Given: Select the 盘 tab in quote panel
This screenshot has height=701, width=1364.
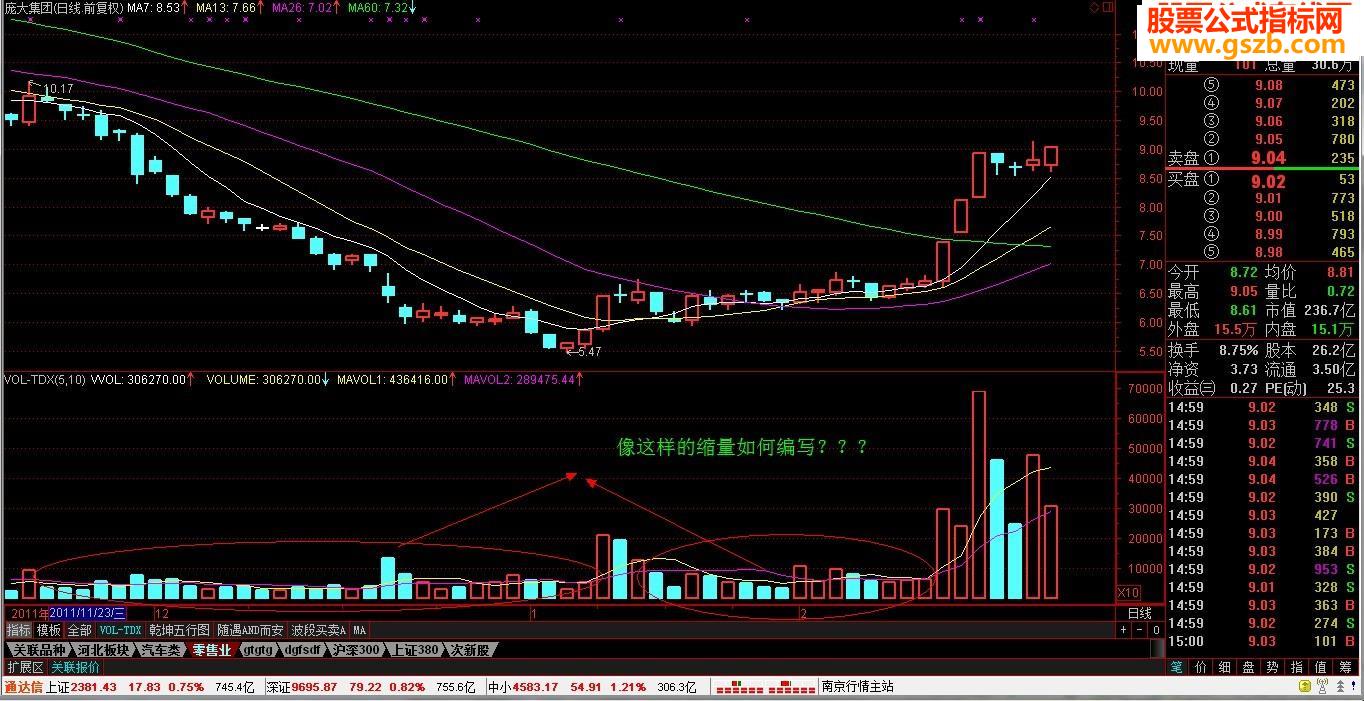Looking at the screenshot, I should (x=1248, y=667).
